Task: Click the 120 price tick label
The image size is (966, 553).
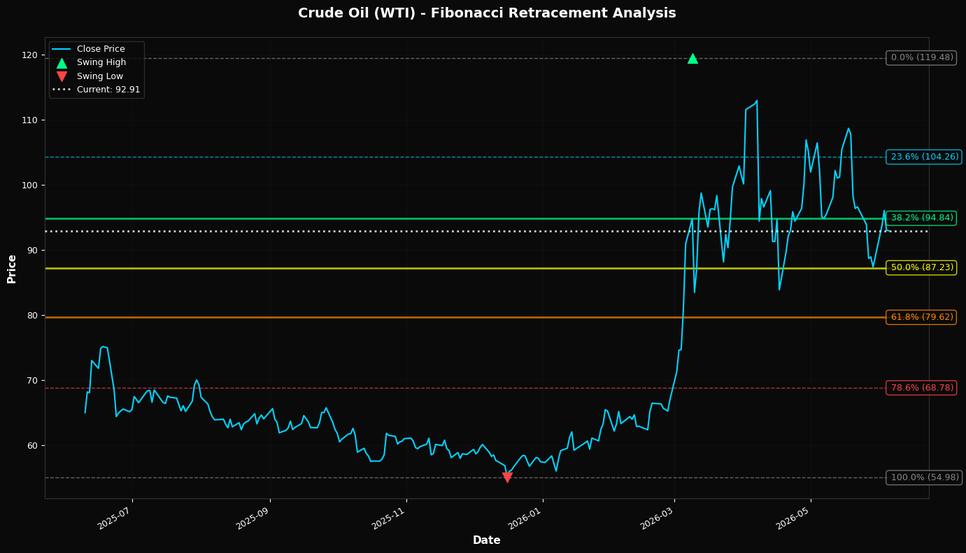Action: click(30, 55)
